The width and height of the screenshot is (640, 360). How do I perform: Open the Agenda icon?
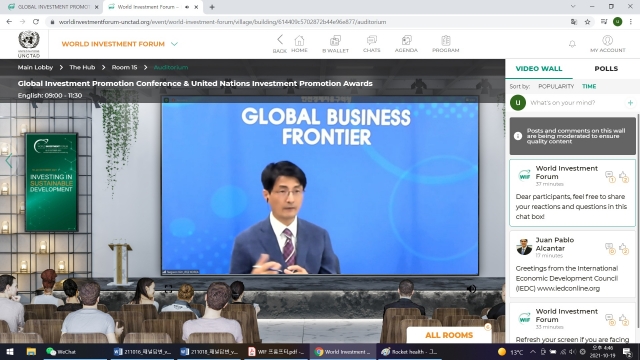406,40
